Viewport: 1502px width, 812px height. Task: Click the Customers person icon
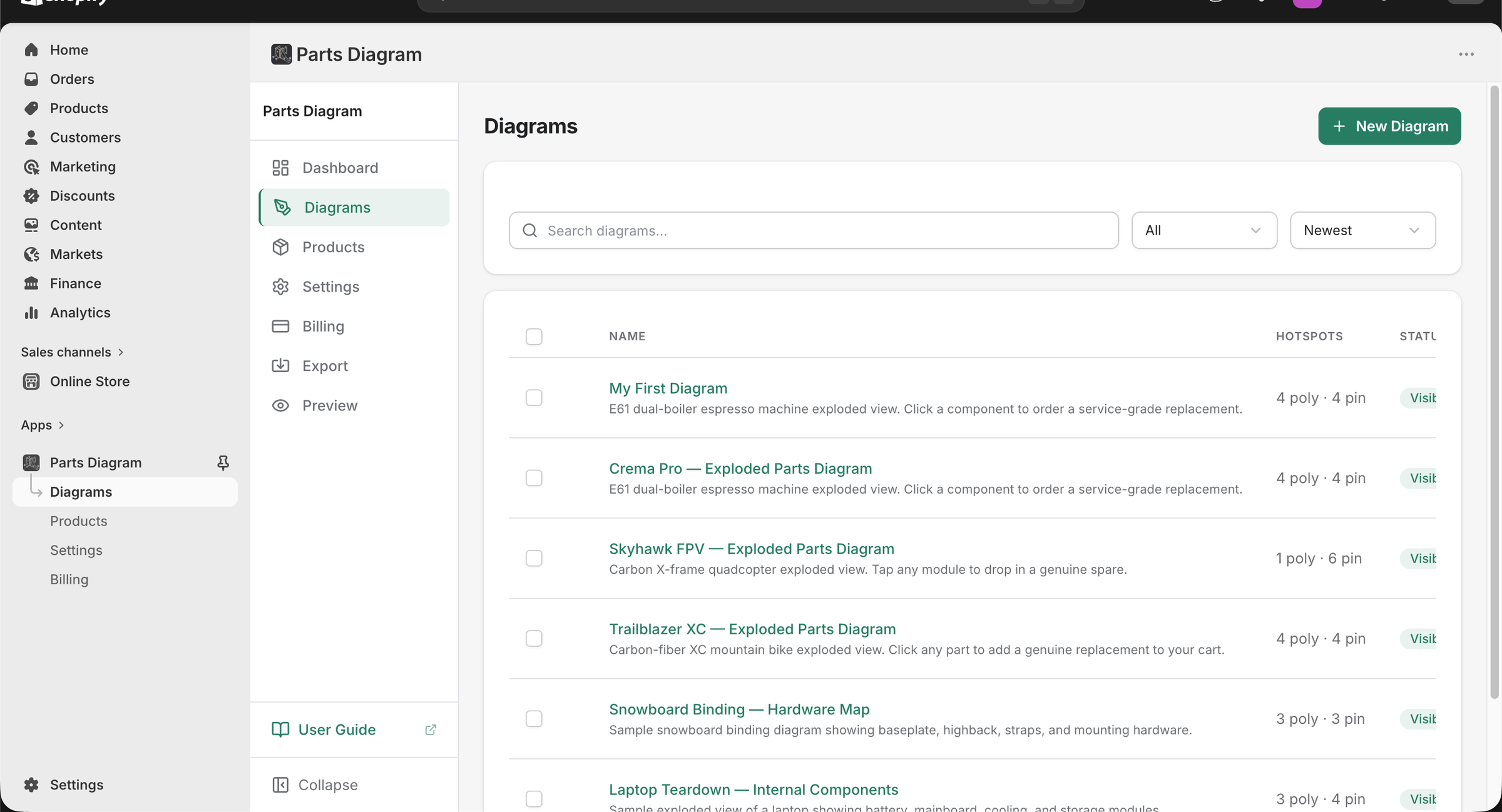(31, 138)
